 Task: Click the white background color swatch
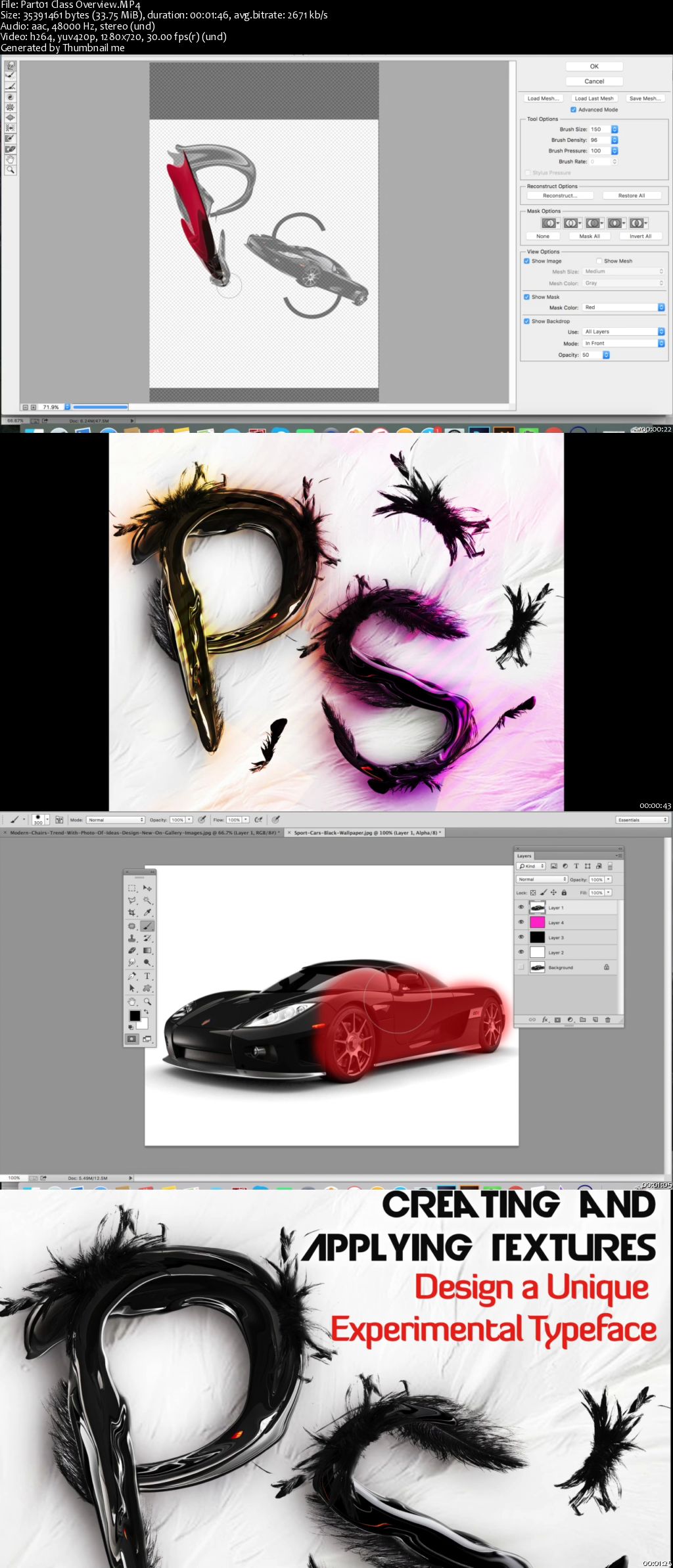click(143, 1025)
